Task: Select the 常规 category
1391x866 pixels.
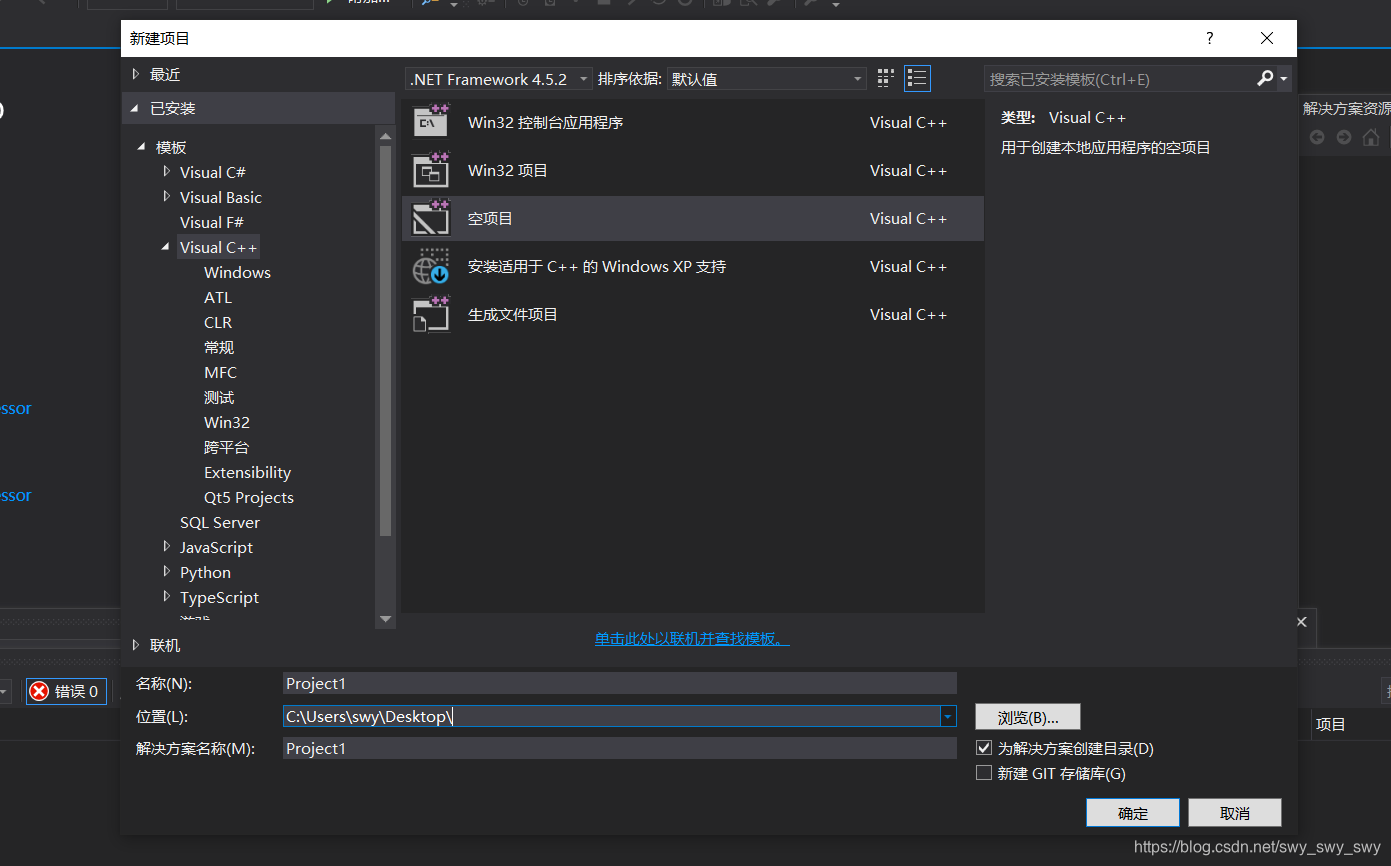Action: click(x=219, y=347)
